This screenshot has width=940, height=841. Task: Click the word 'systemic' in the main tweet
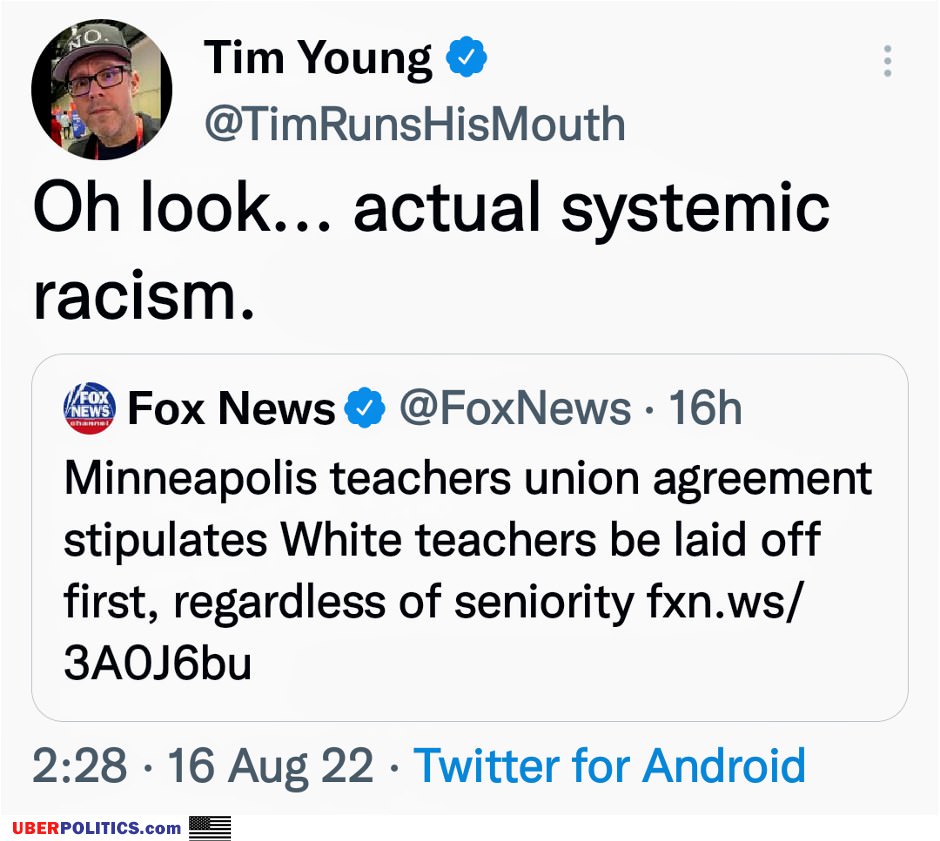click(694, 208)
